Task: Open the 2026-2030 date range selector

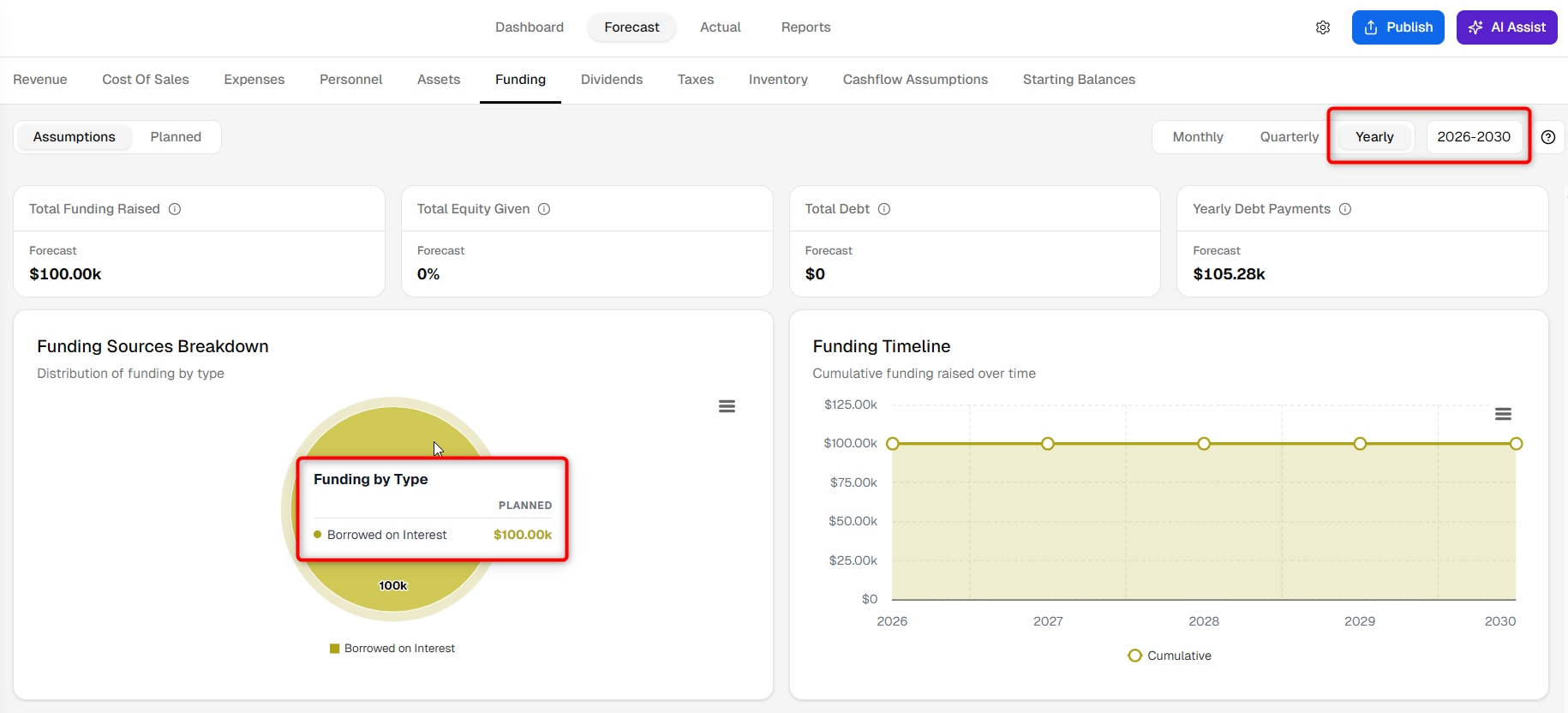Action: [1474, 137]
